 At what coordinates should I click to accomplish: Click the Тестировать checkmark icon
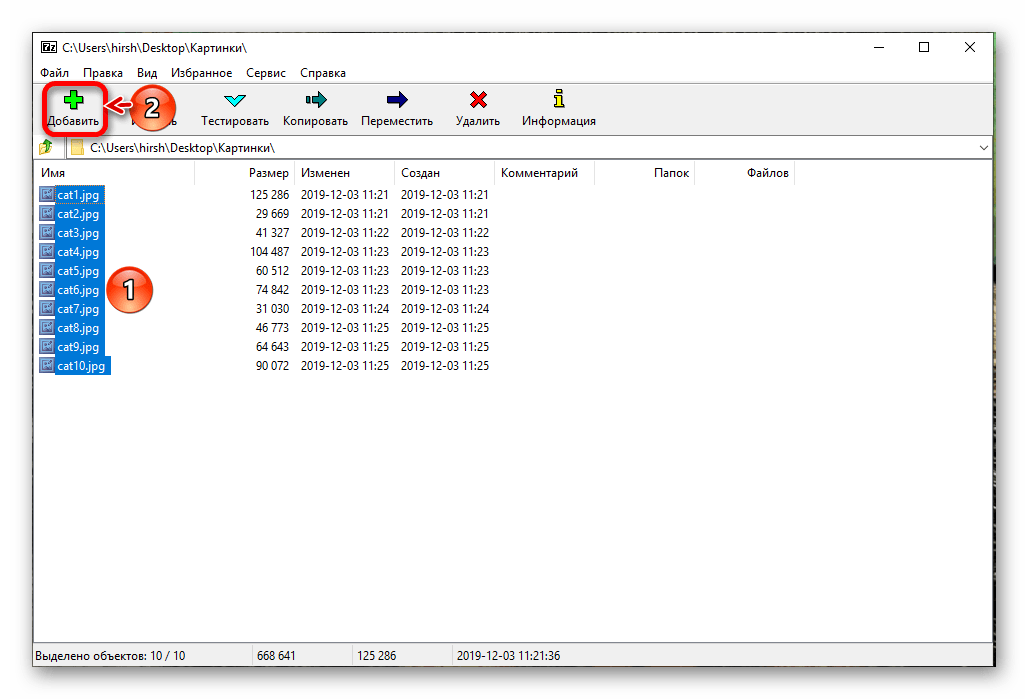point(235,100)
